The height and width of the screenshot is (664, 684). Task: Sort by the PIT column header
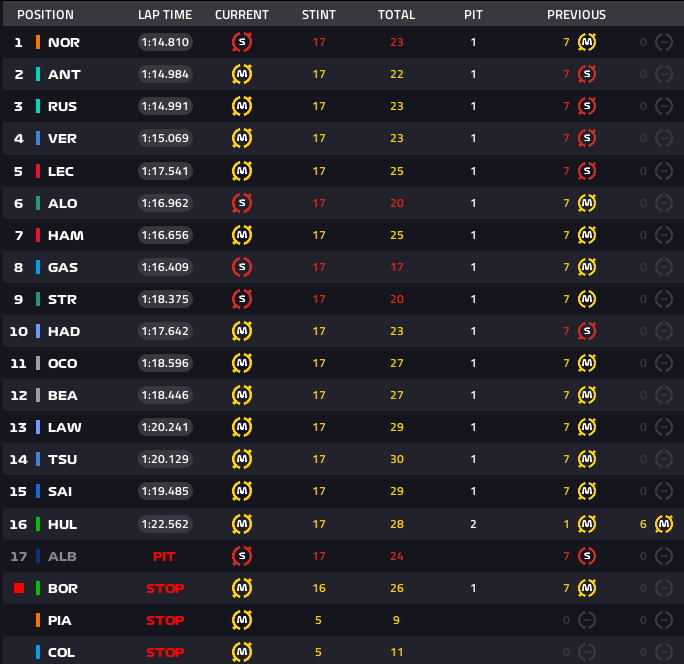[x=473, y=15]
